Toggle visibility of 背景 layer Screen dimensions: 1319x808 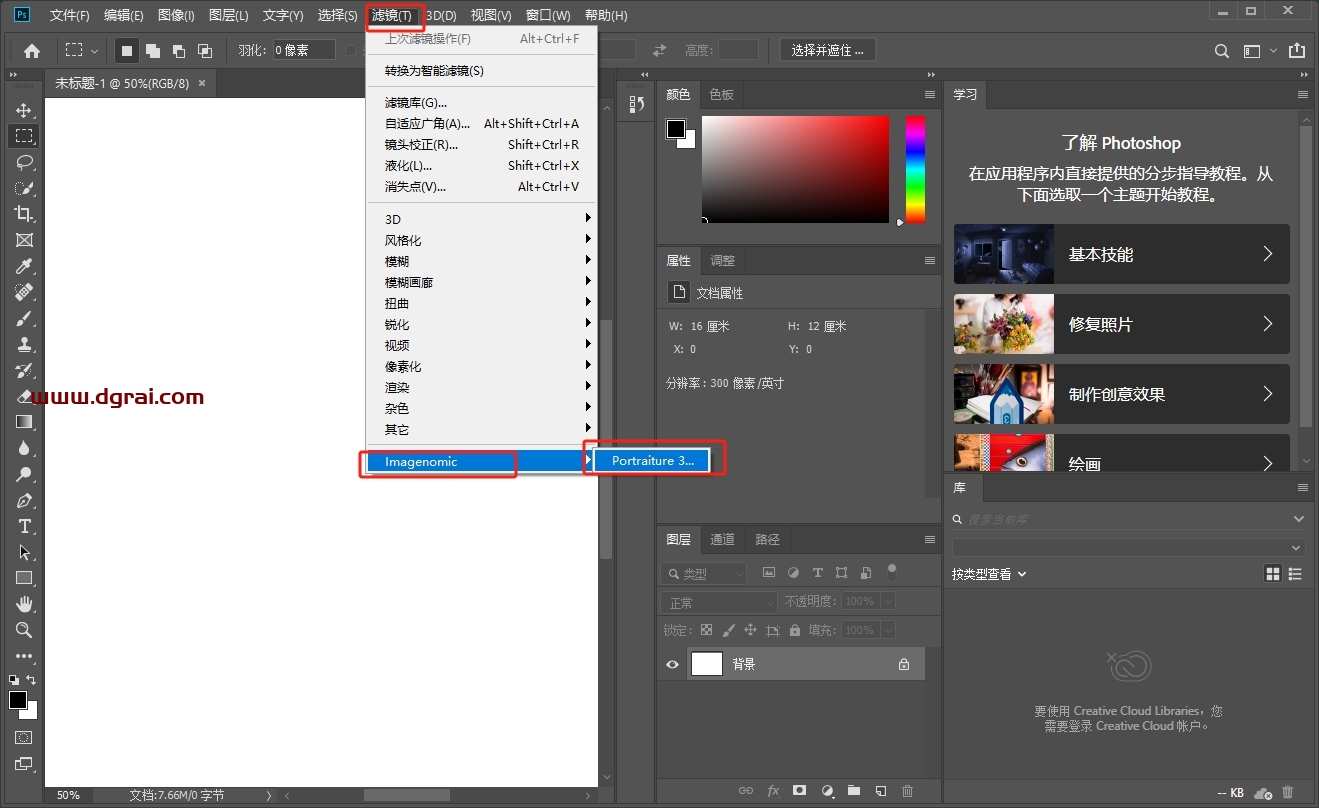(x=672, y=664)
